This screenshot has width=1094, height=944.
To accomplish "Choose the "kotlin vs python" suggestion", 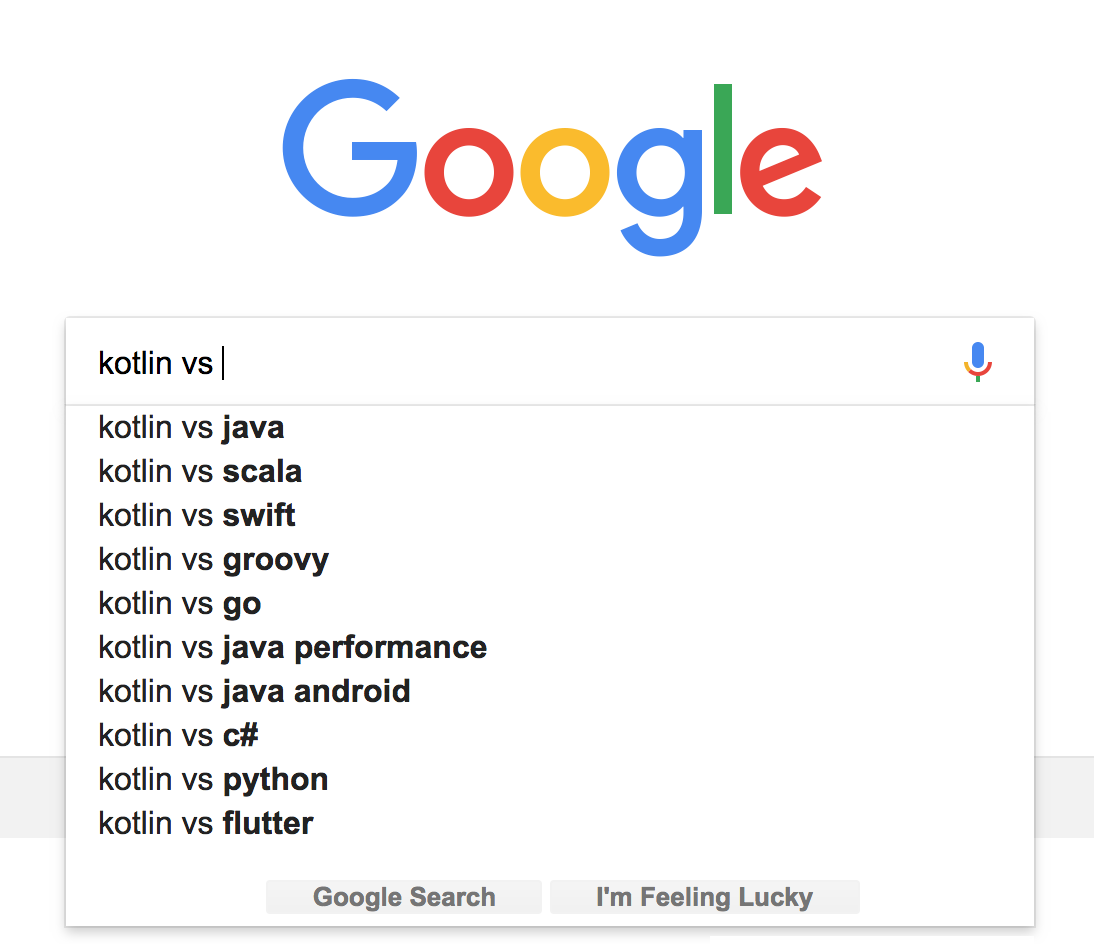I will [x=550, y=779].
